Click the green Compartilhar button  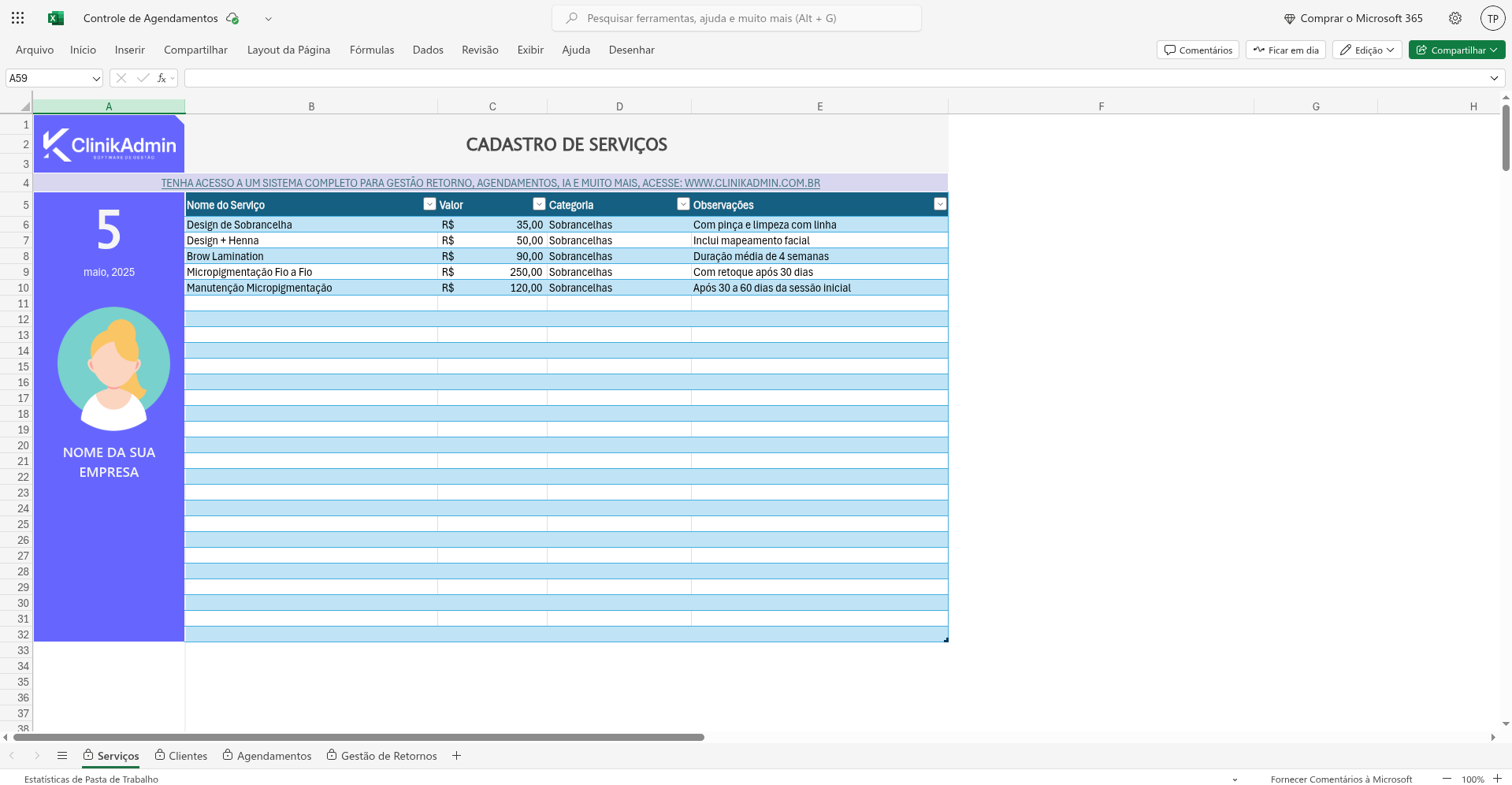[x=1456, y=50]
